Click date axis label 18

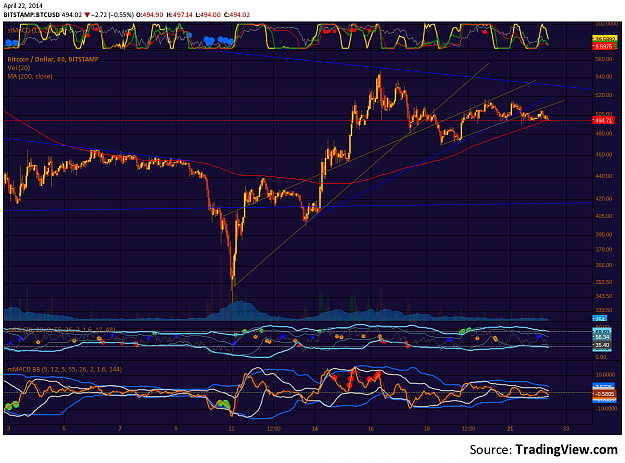426,429
